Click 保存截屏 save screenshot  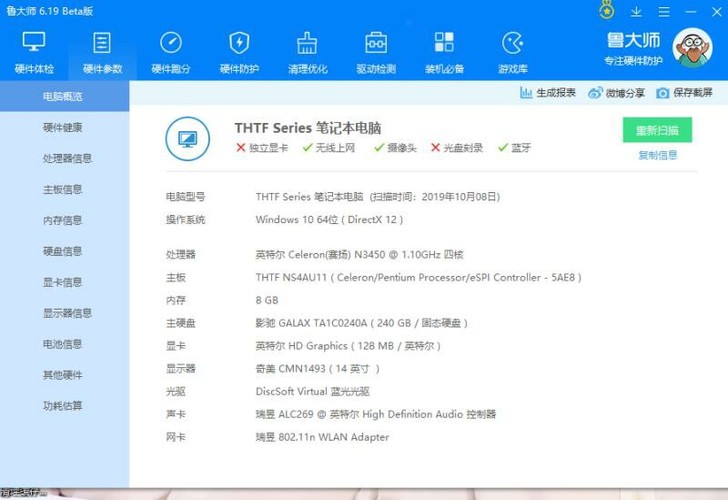coord(684,93)
